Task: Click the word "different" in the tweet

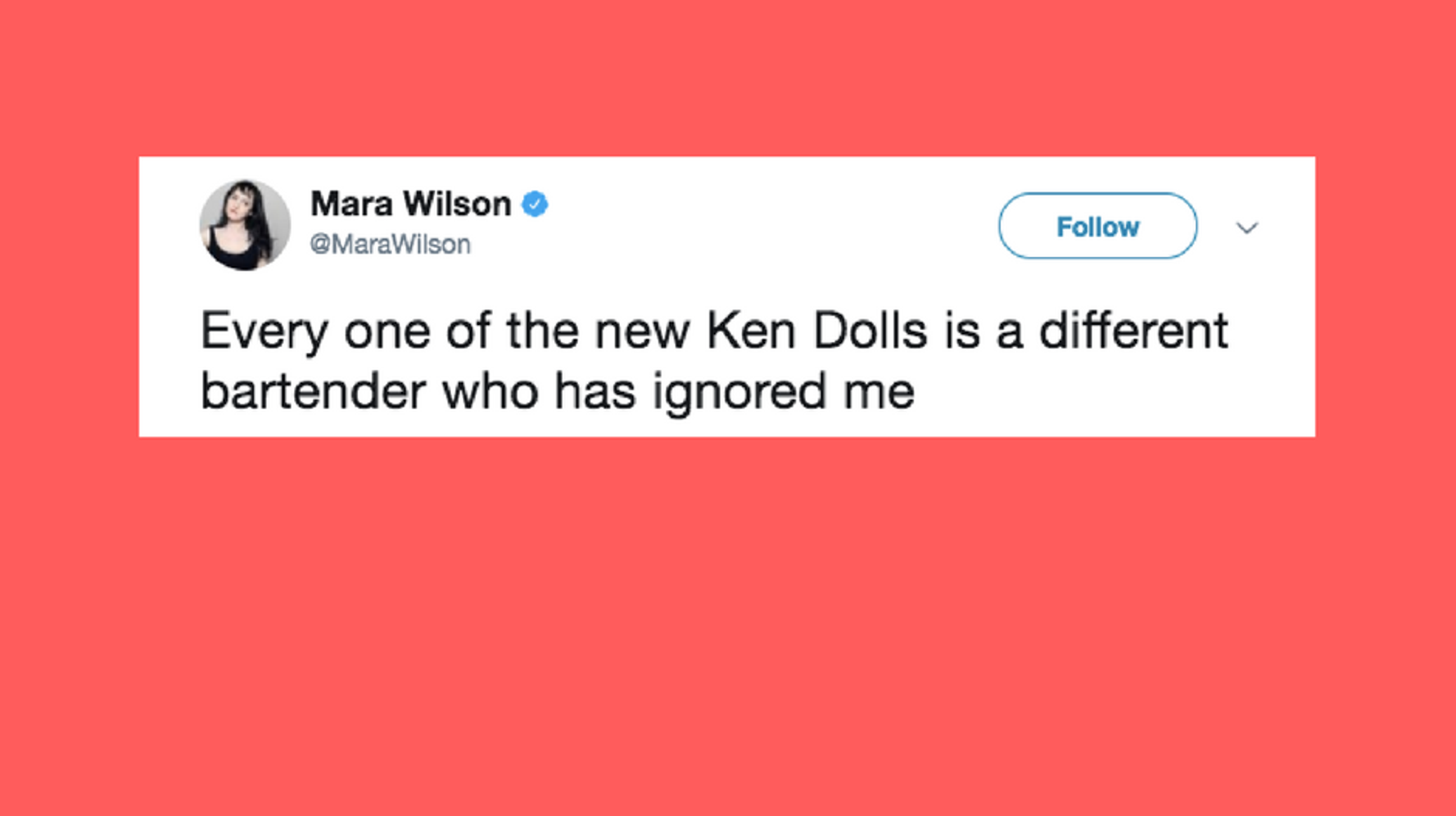Action: click(x=1133, y=331)
